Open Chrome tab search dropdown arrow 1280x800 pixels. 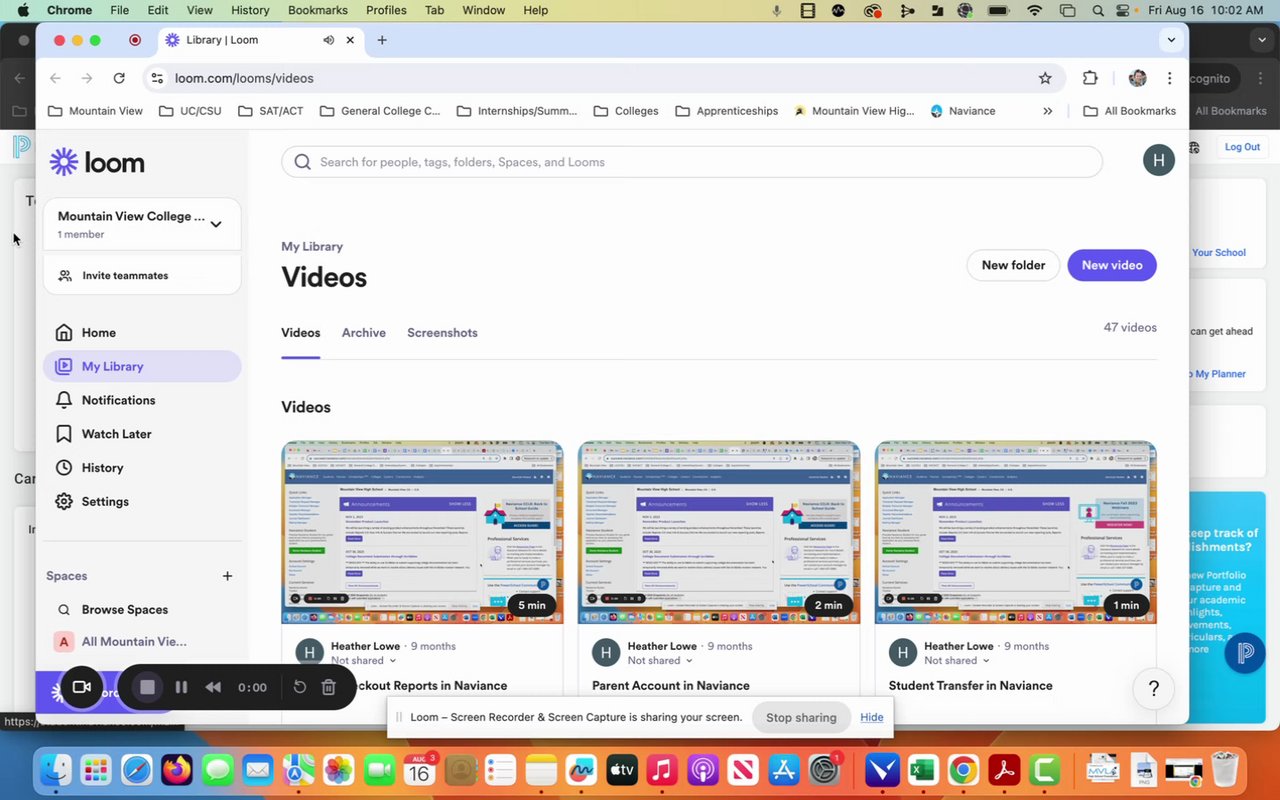1171,40
